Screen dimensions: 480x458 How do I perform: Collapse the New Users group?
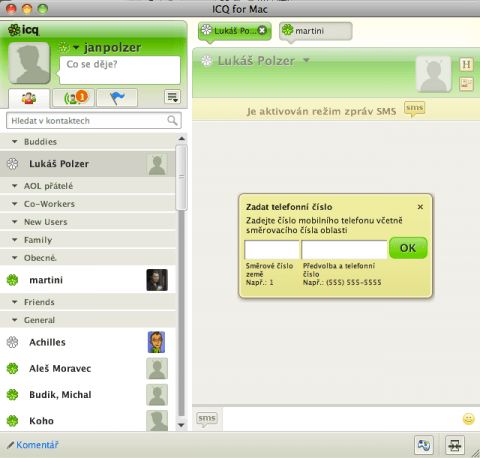pos(14,222)
